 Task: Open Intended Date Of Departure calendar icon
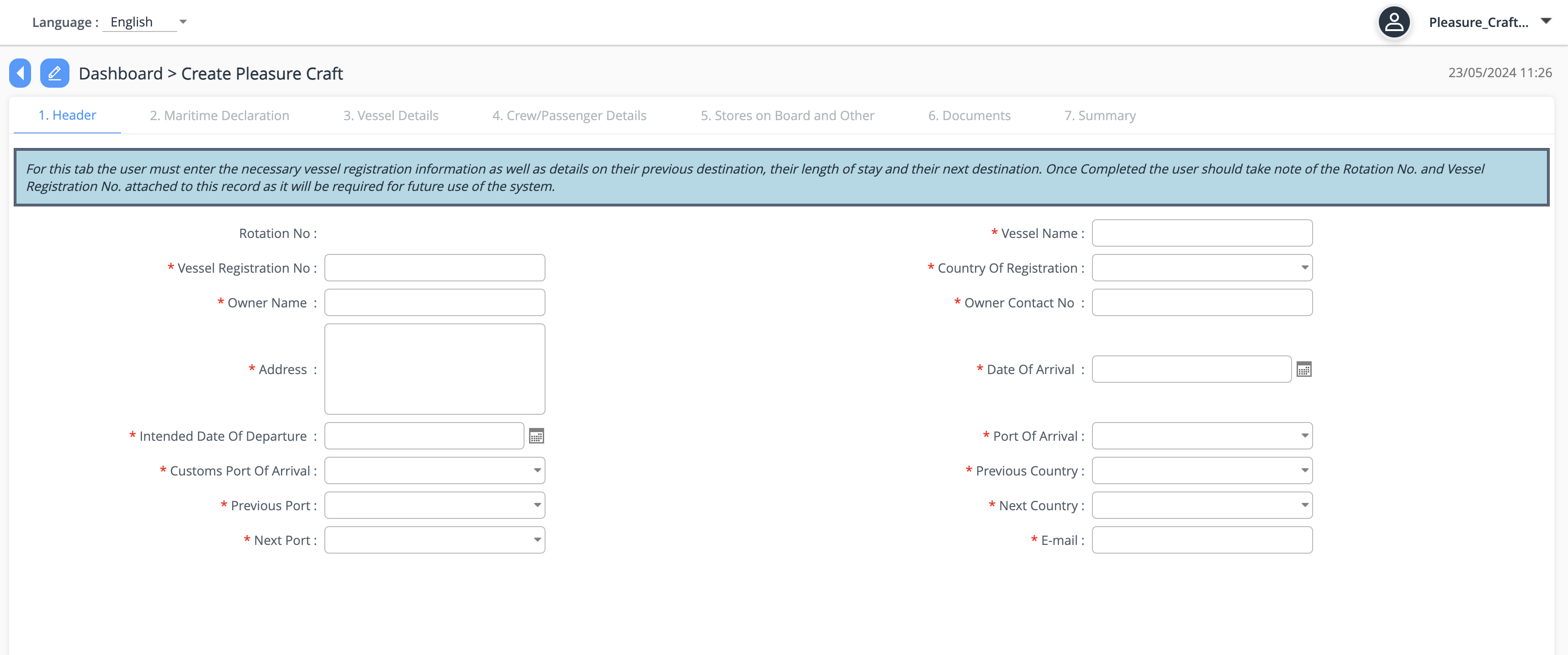coord(535,436)
